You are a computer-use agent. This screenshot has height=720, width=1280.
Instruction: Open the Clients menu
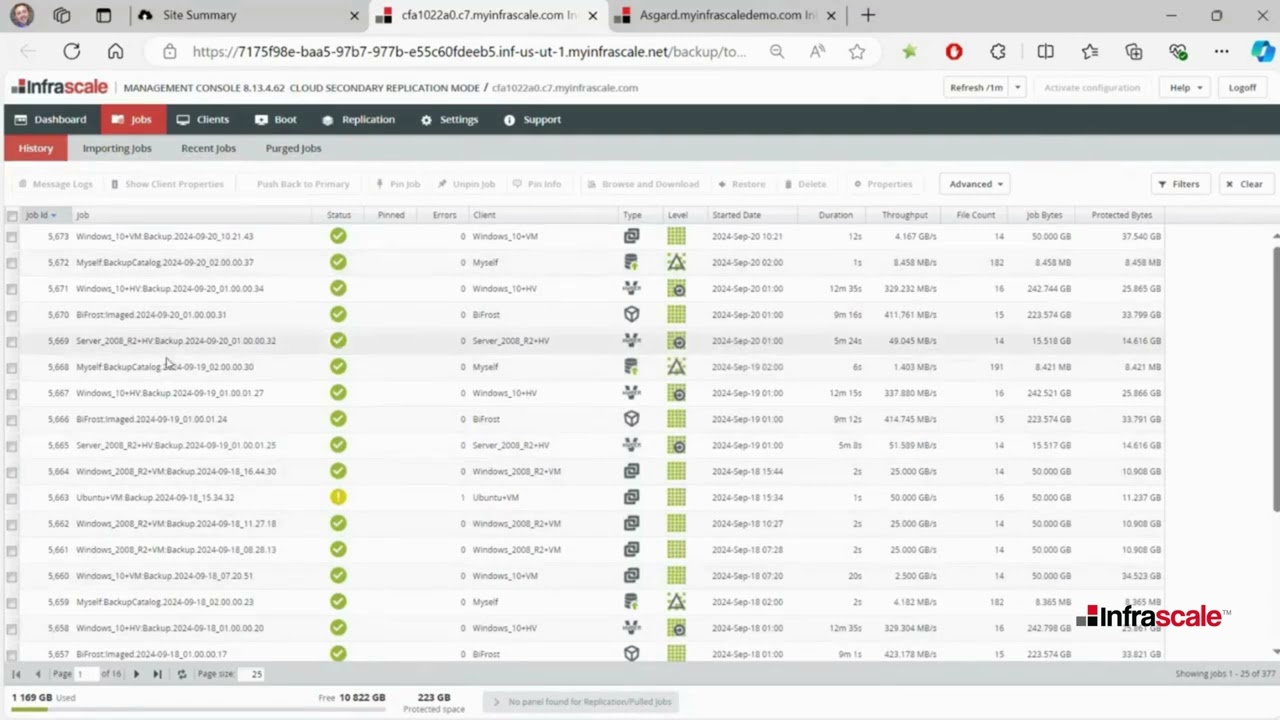[203, 119]
